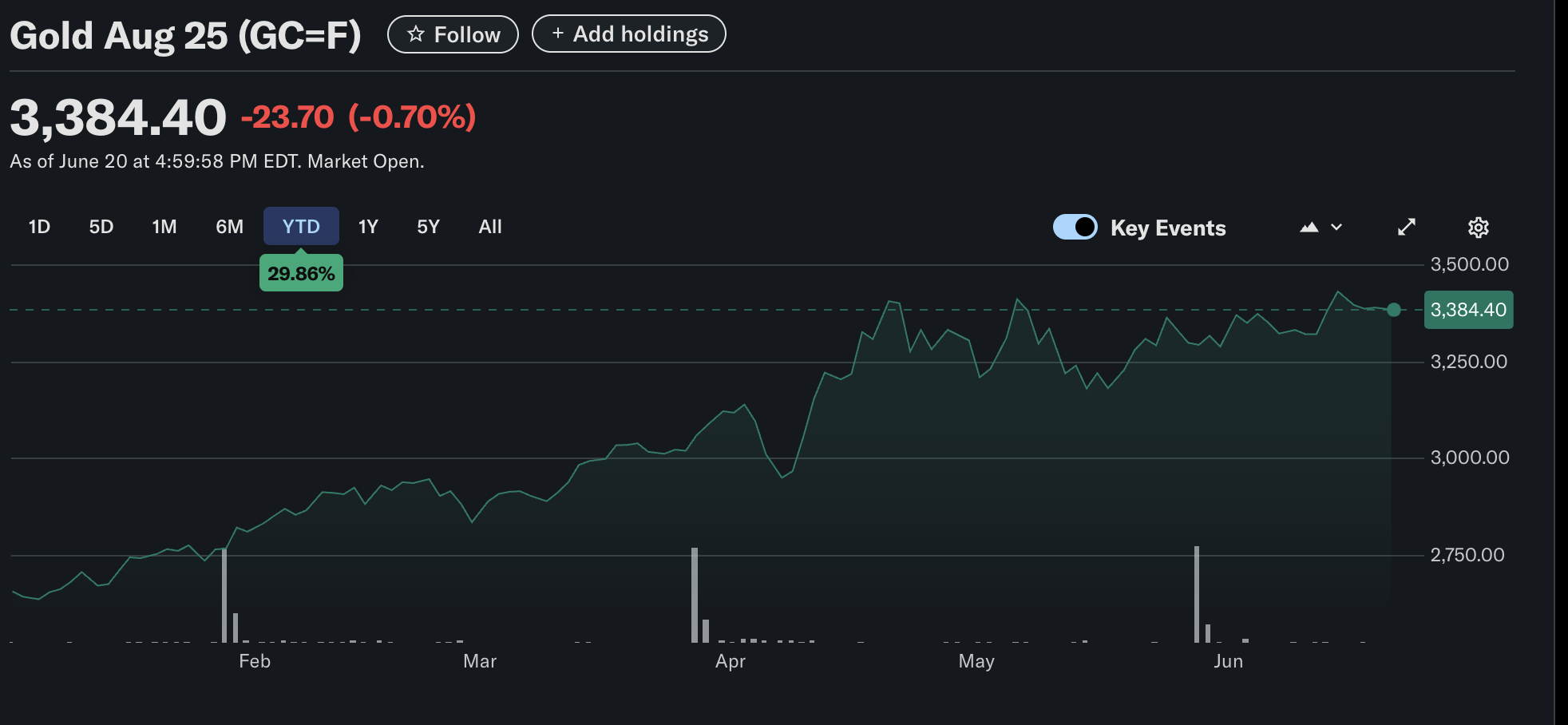This screenshot has width=1568, height=725.
Task: Click the tall volume bar near Apr
Action: 695,595
